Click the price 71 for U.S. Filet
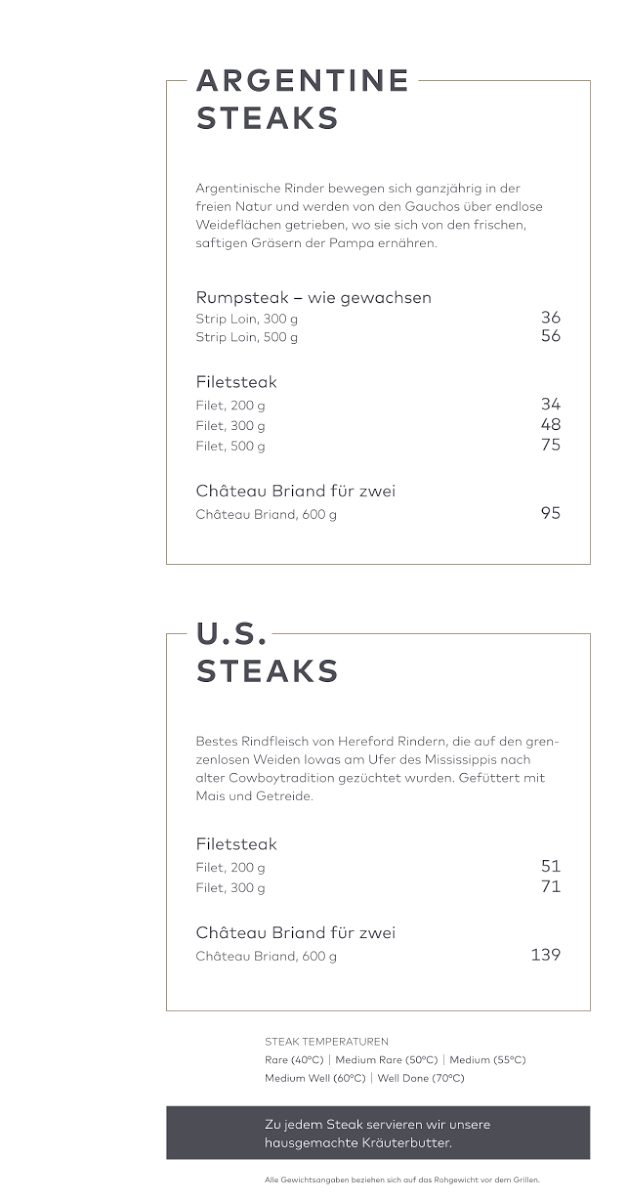The height and width of the screenshot is (1200, 627). [x=550, y=886]
